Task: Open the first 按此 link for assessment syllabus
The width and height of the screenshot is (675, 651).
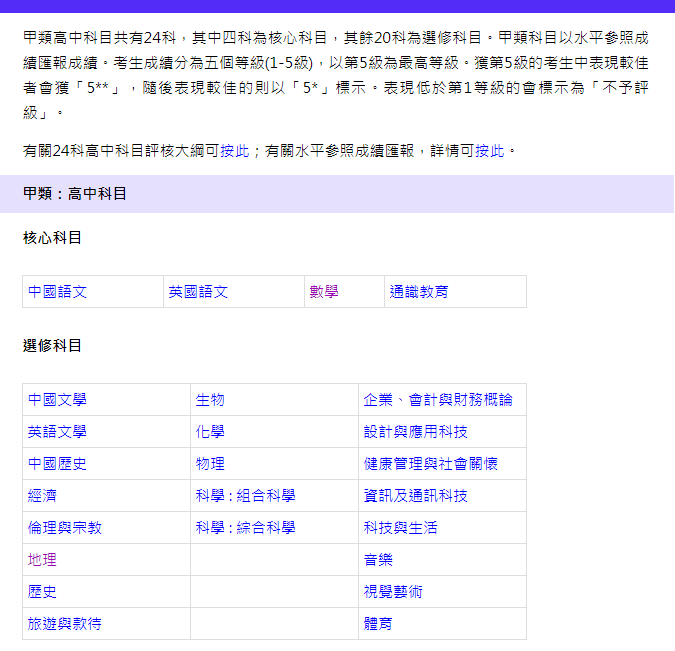Action: click(235, 151)
